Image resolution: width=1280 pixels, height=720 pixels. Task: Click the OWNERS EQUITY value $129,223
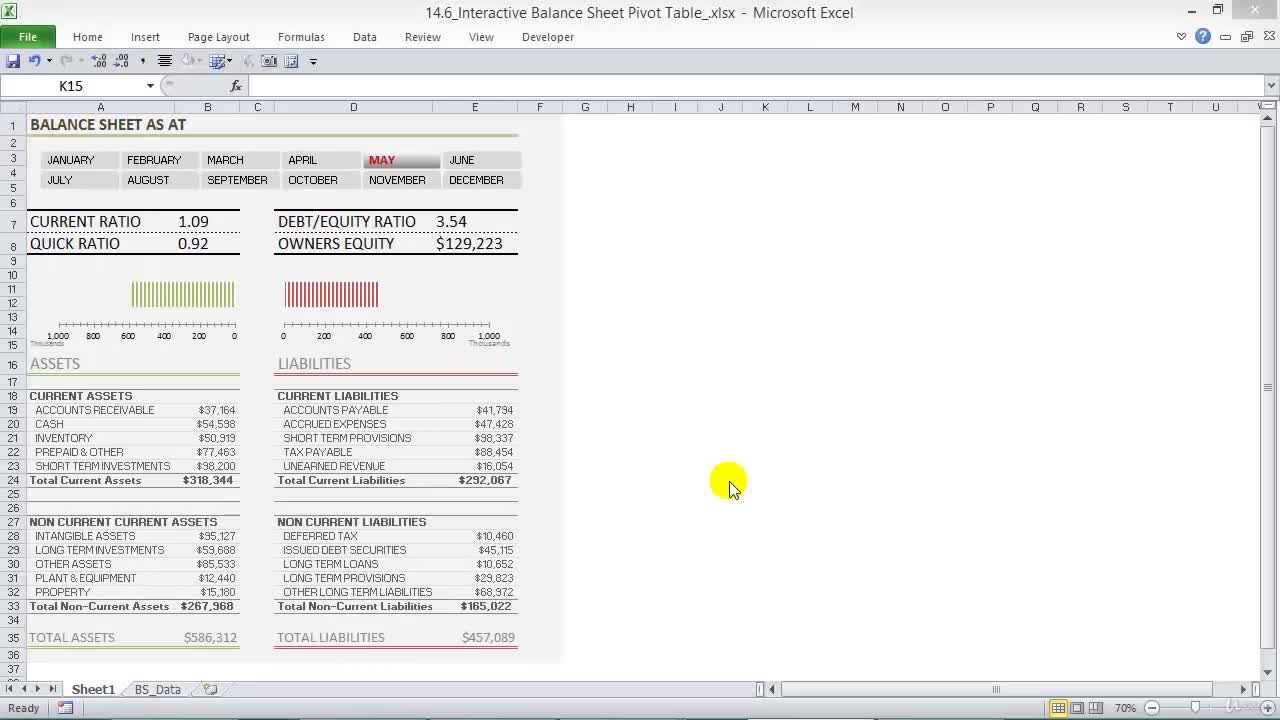pos(469,244)
